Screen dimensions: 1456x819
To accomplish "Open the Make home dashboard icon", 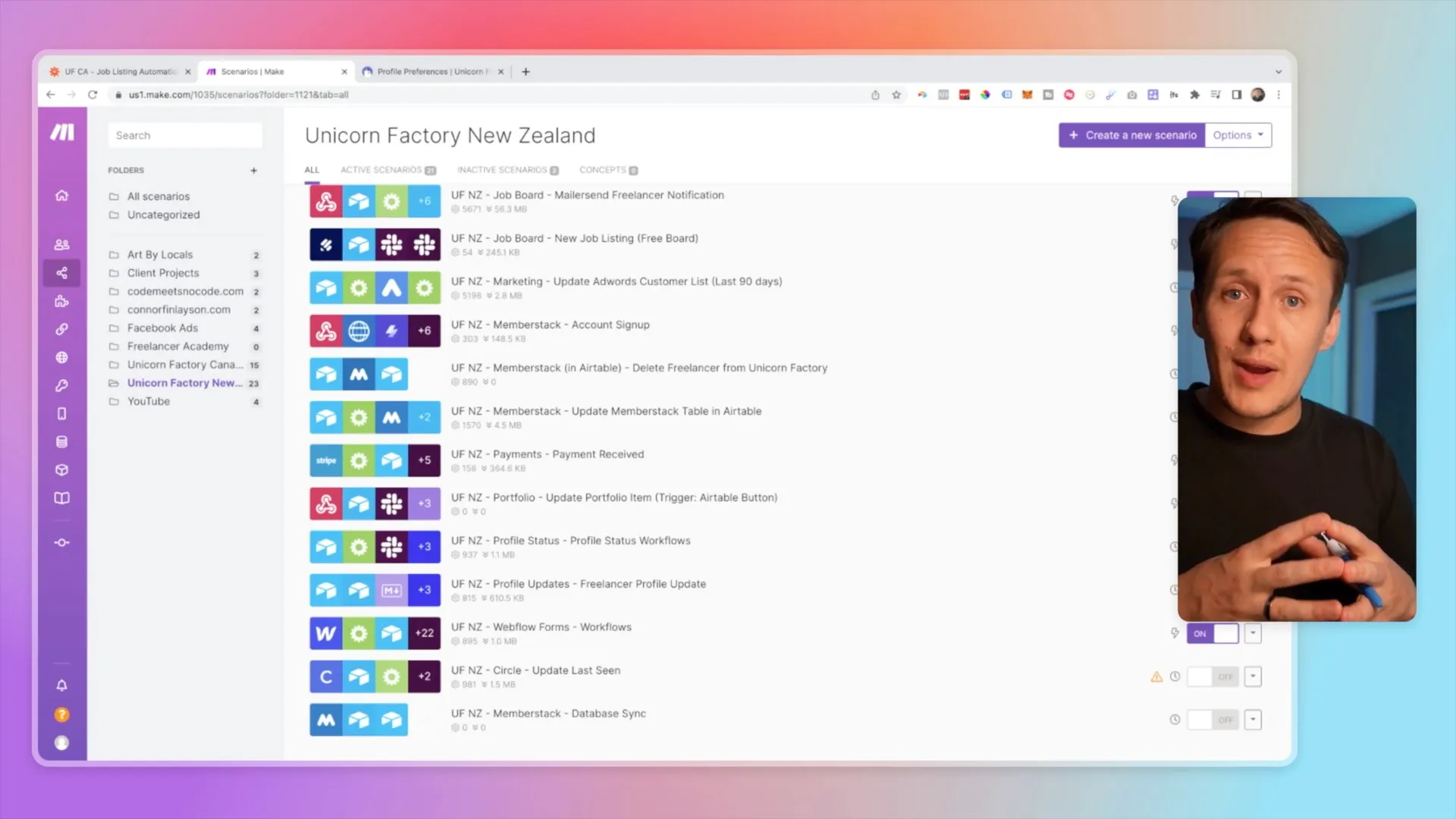I will [62, 195].
